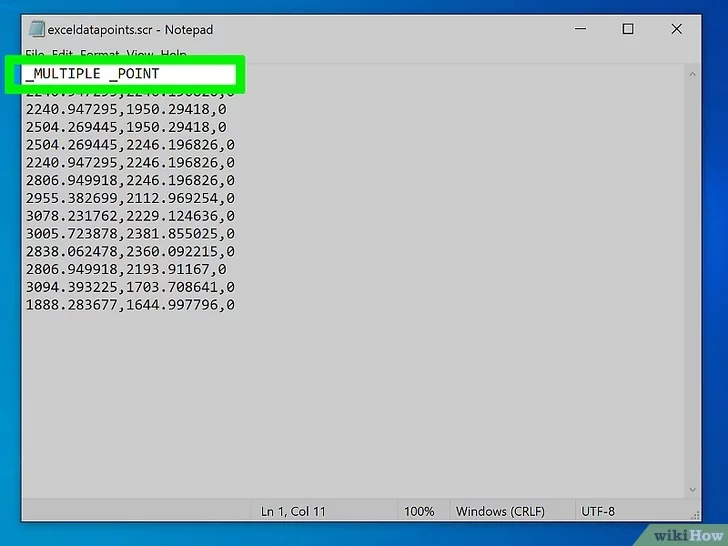This screenshot has height=546, width=728.
Task: Maximize the Notepad window
Action: 628,29
